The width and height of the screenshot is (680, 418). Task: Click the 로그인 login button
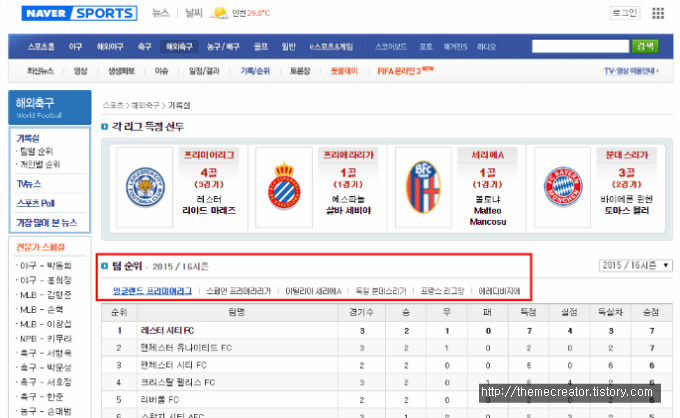point(624,13)
